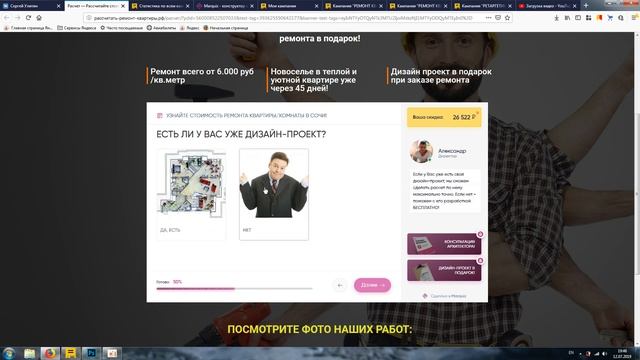Click the Firefox taskbar icon

[50, 353]
